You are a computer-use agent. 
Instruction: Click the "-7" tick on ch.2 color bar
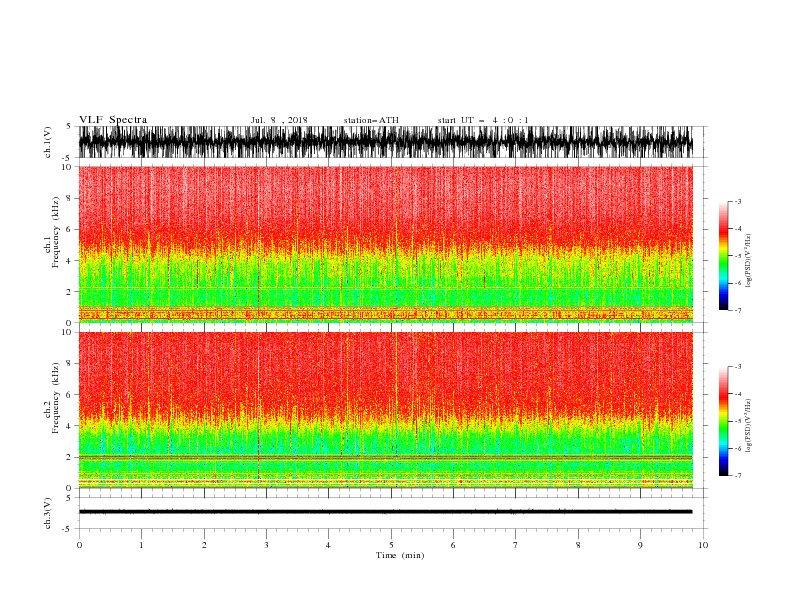(x=738, y=476)
